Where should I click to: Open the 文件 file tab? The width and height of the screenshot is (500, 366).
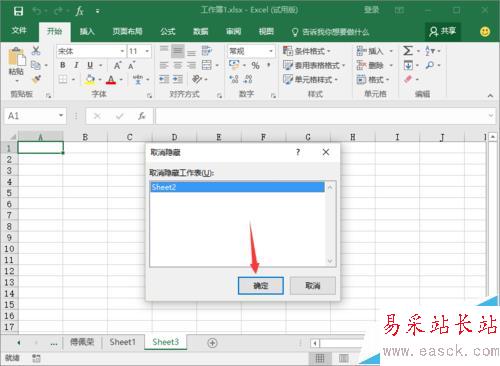[19, 31]
